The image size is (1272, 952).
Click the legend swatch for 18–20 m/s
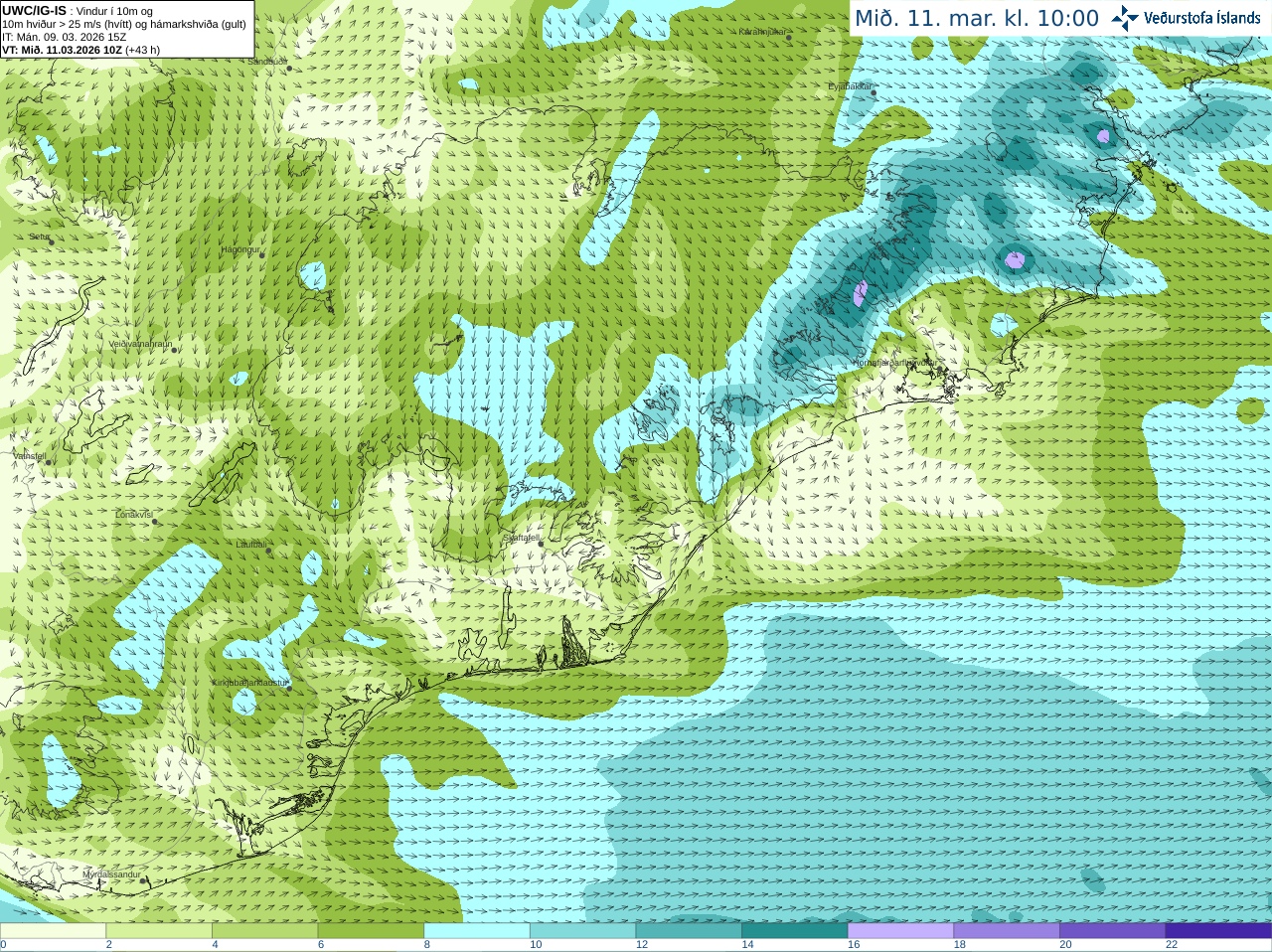click(x=1007, y=931)
